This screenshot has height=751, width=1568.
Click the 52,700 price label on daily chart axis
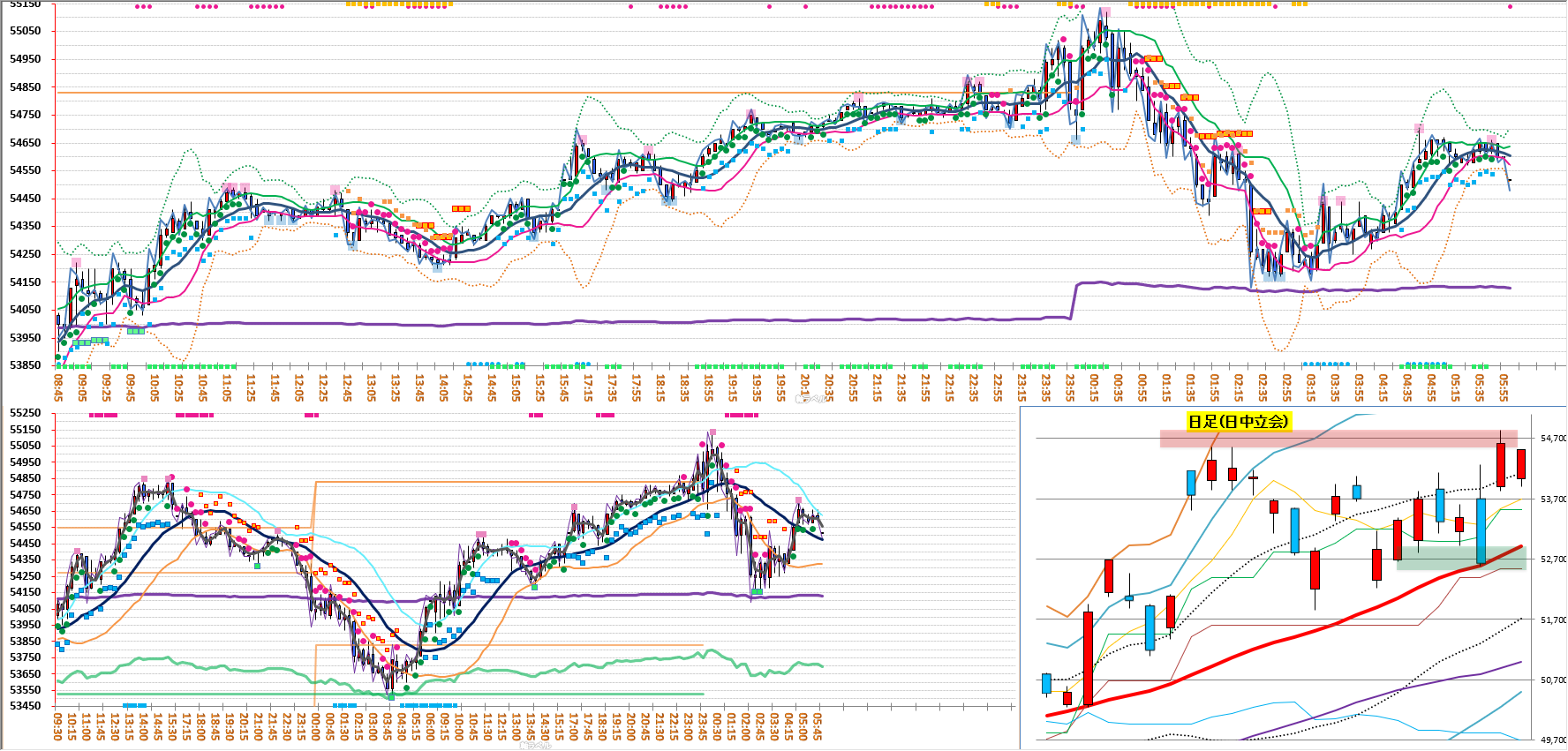coord(1553,559)
